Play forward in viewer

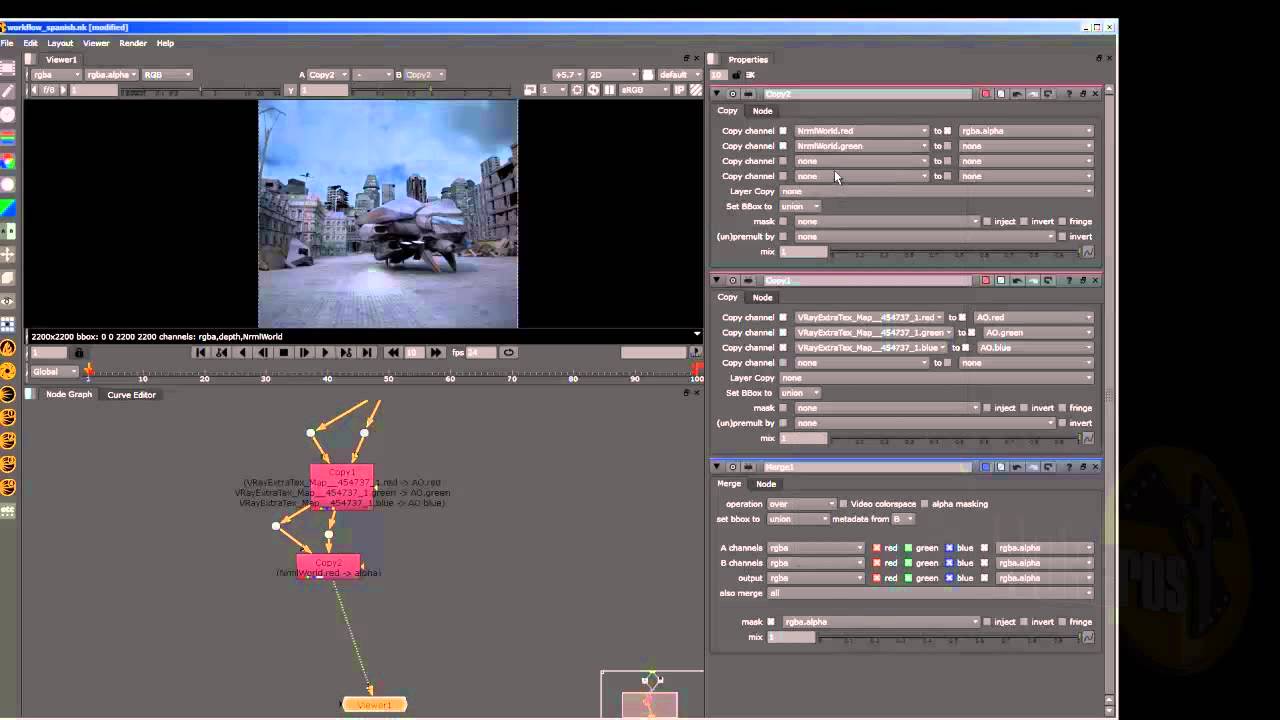325,352
